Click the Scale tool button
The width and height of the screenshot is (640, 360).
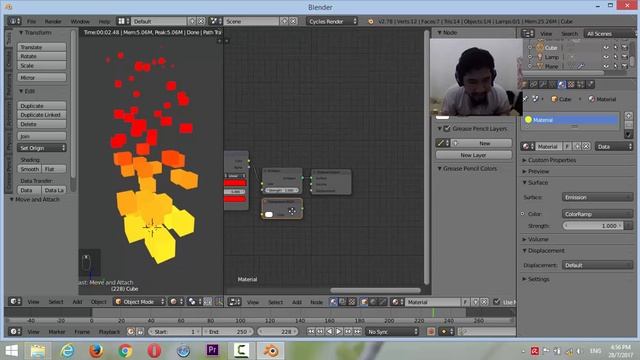(42, 65)
